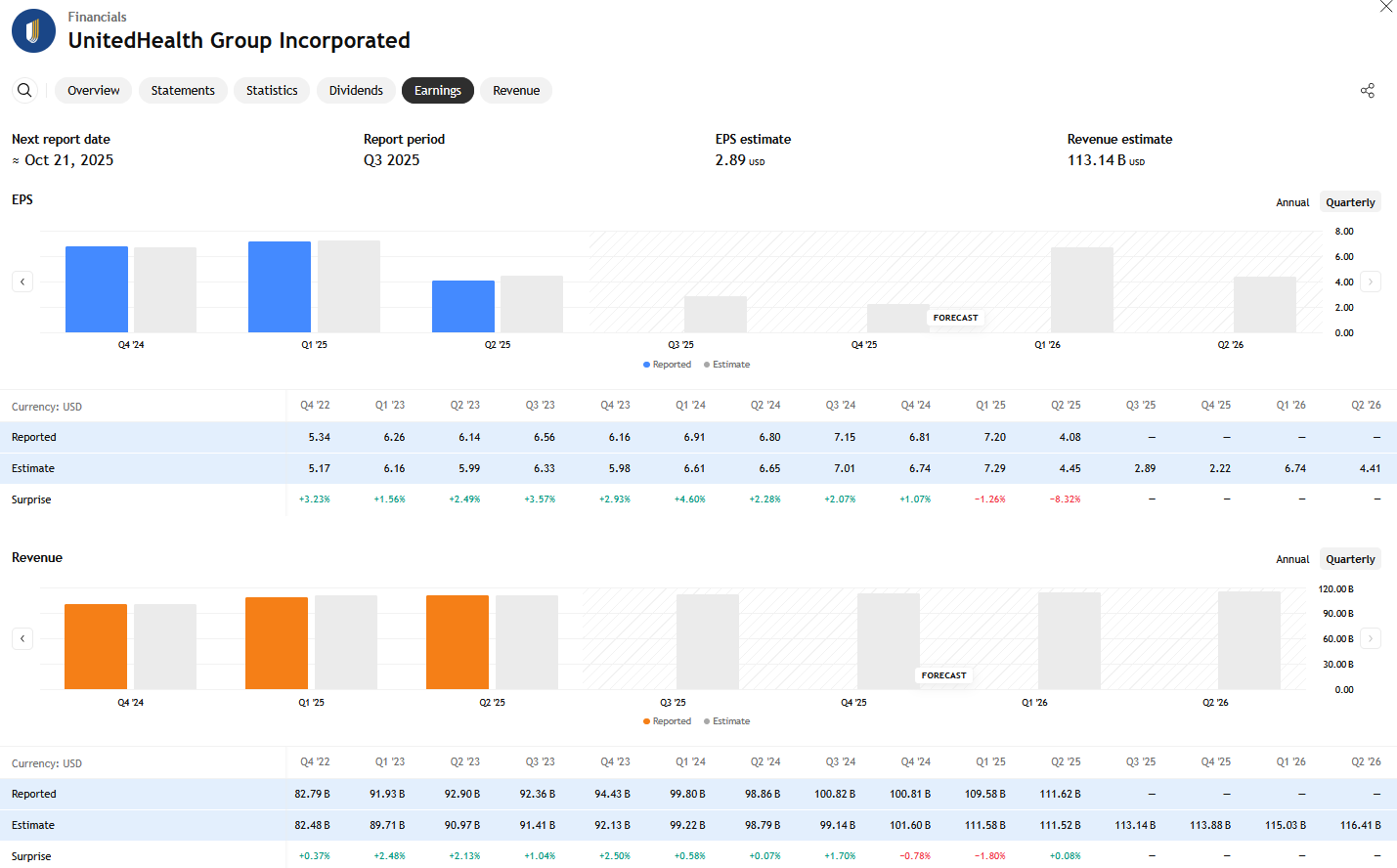Click the orange Q2 '25 reported revenue bar
1397x868 pixels.
point(458,642)
